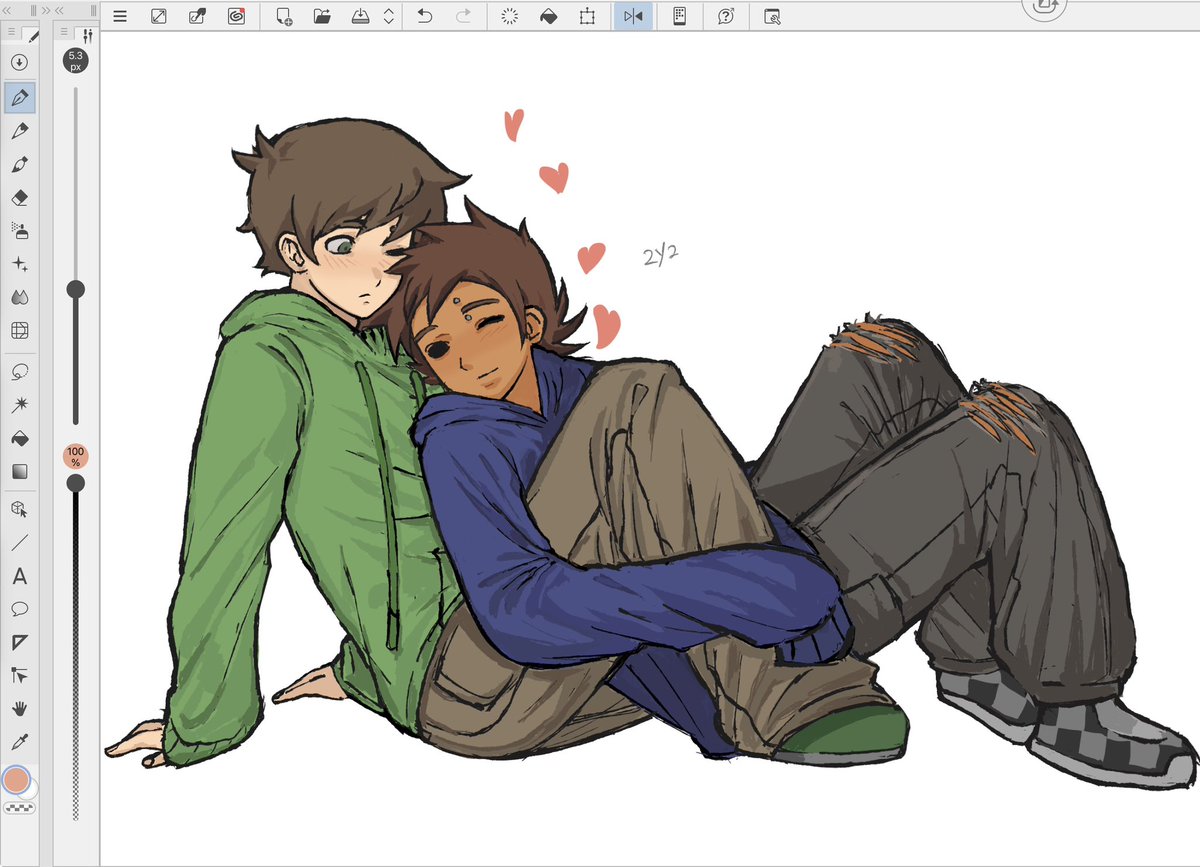The image size is (1200, 867).
Task: Open the help question mark icon
Action: (x=726, y=16)
